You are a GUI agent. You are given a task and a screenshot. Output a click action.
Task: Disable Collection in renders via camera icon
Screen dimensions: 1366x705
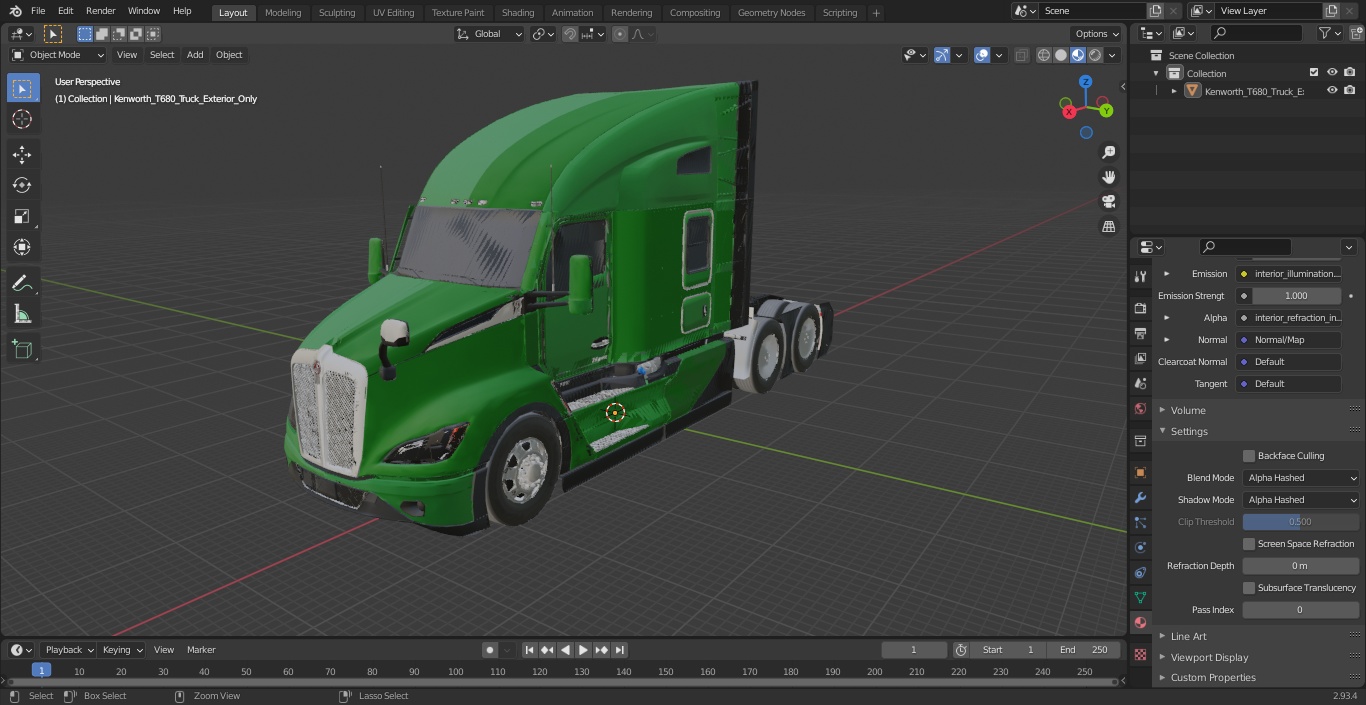coord(1350,72)
